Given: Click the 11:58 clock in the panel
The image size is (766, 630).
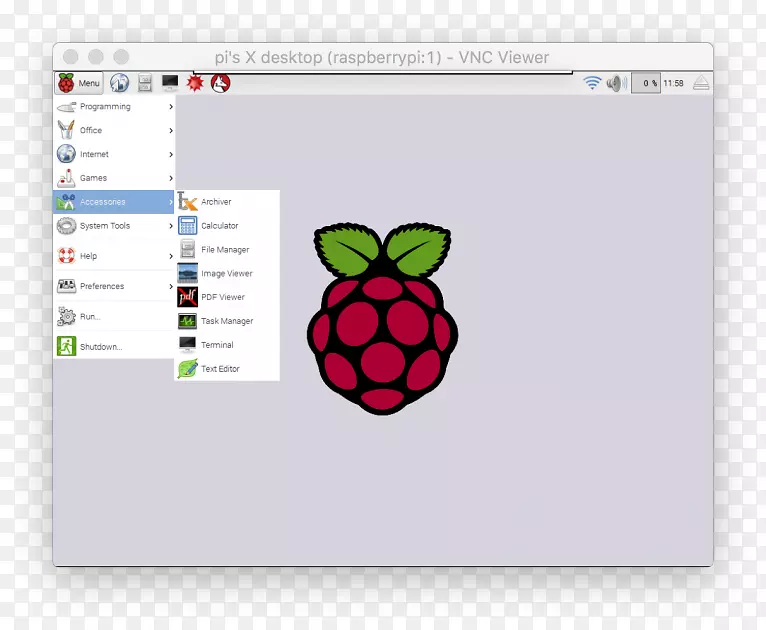Looking at the screenshot, I should [673, 83].
